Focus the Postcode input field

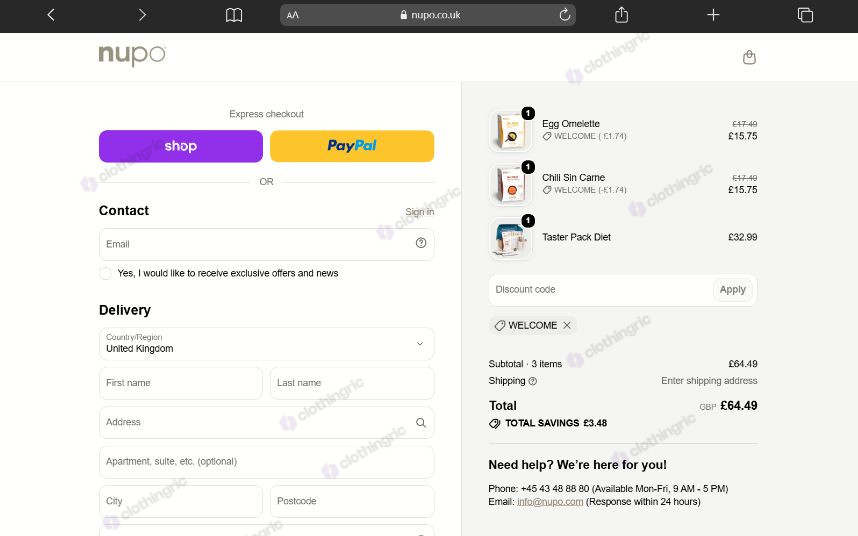[352, 501]
